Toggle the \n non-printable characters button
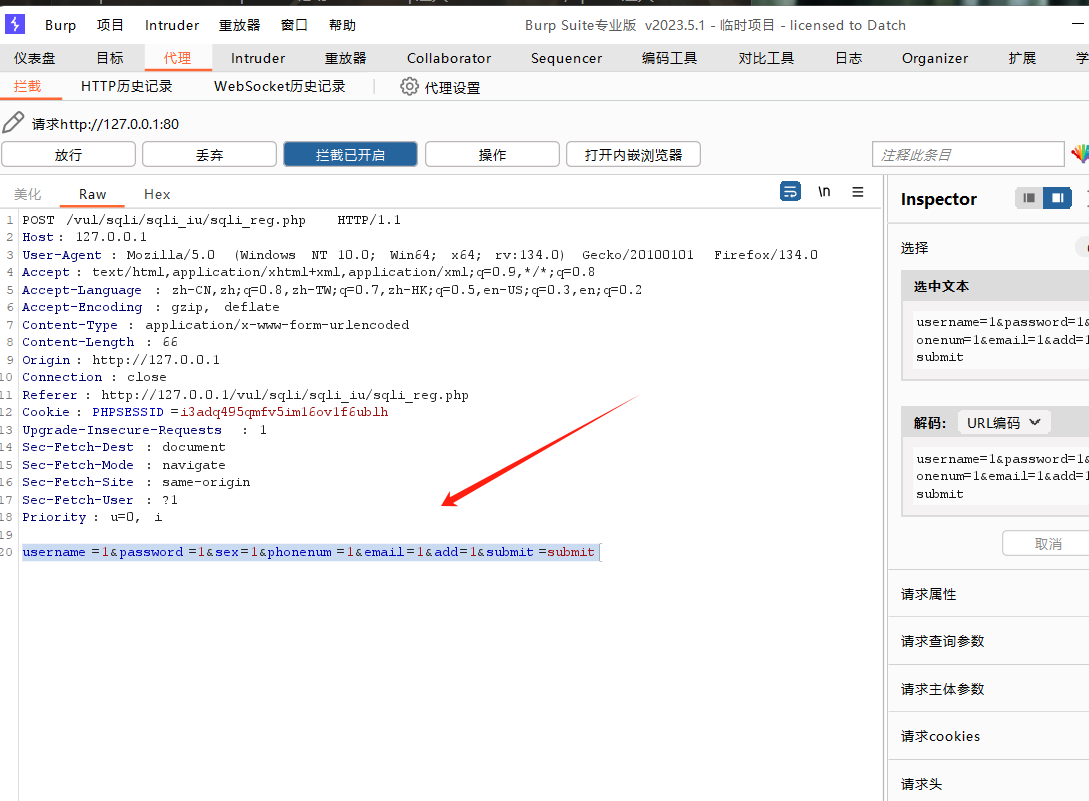 tap(824, 191)
